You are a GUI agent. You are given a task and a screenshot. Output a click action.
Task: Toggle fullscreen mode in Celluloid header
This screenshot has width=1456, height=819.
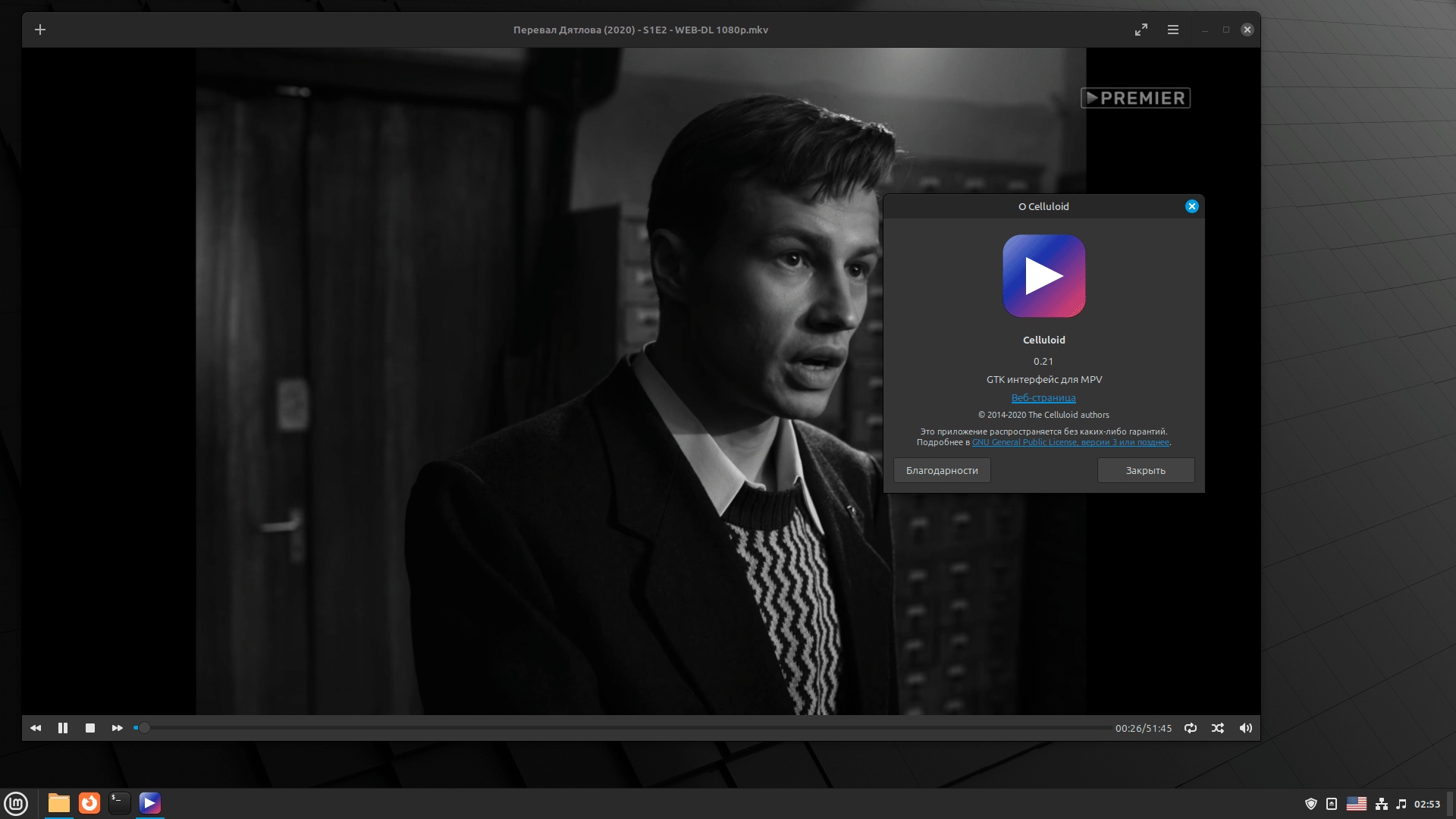(1141, 30)
